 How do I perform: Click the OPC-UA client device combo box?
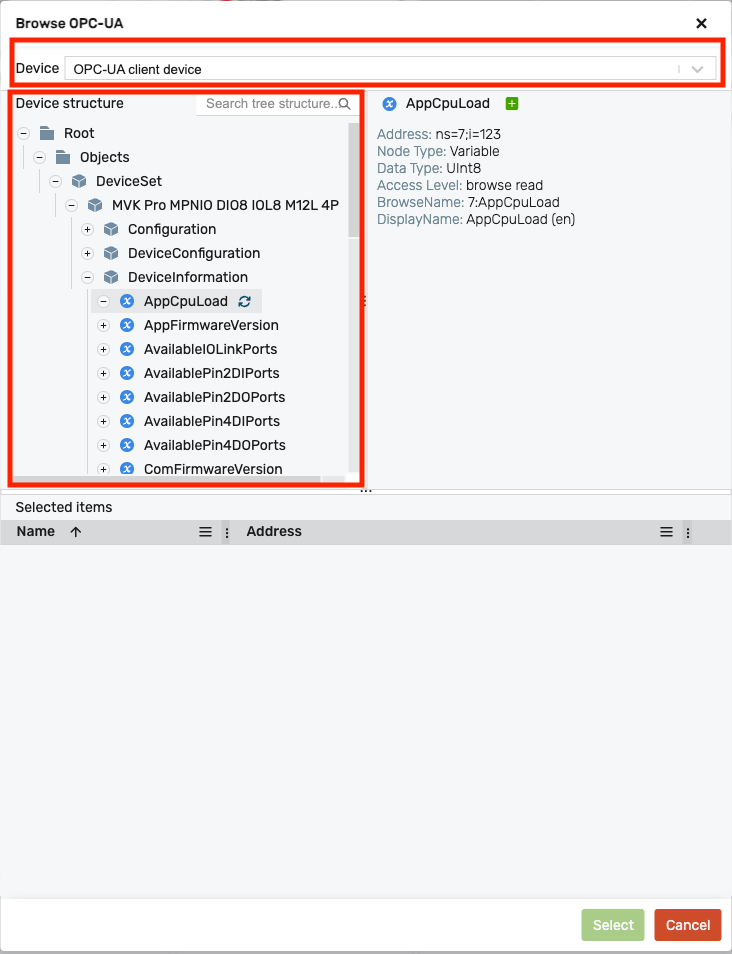pos(390,69)
